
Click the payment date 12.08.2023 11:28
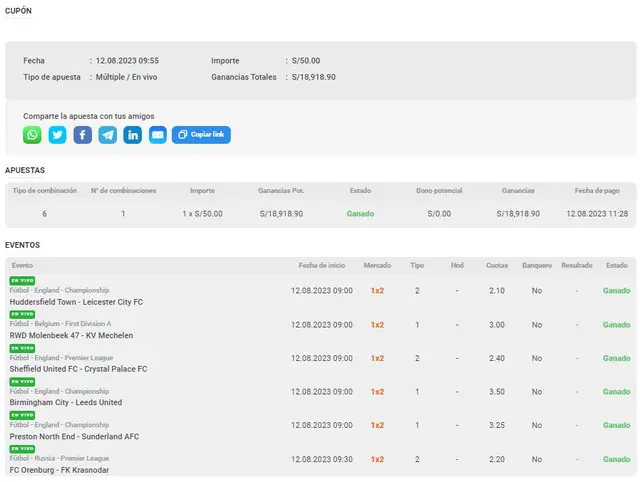(x=597, y=214)
